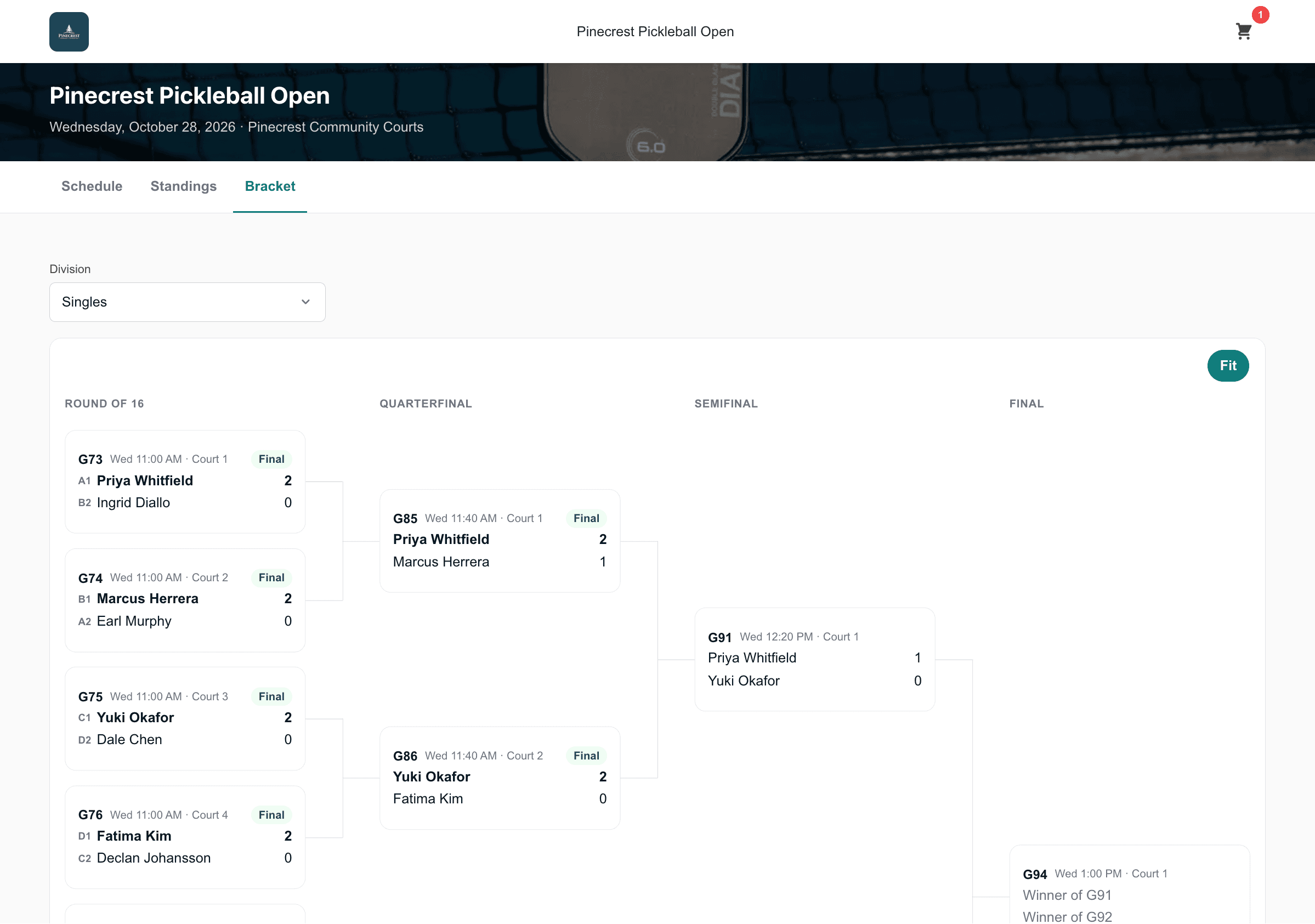Click the Fit button
This screenshot has width=1315, height=924.
[1227, 365]
